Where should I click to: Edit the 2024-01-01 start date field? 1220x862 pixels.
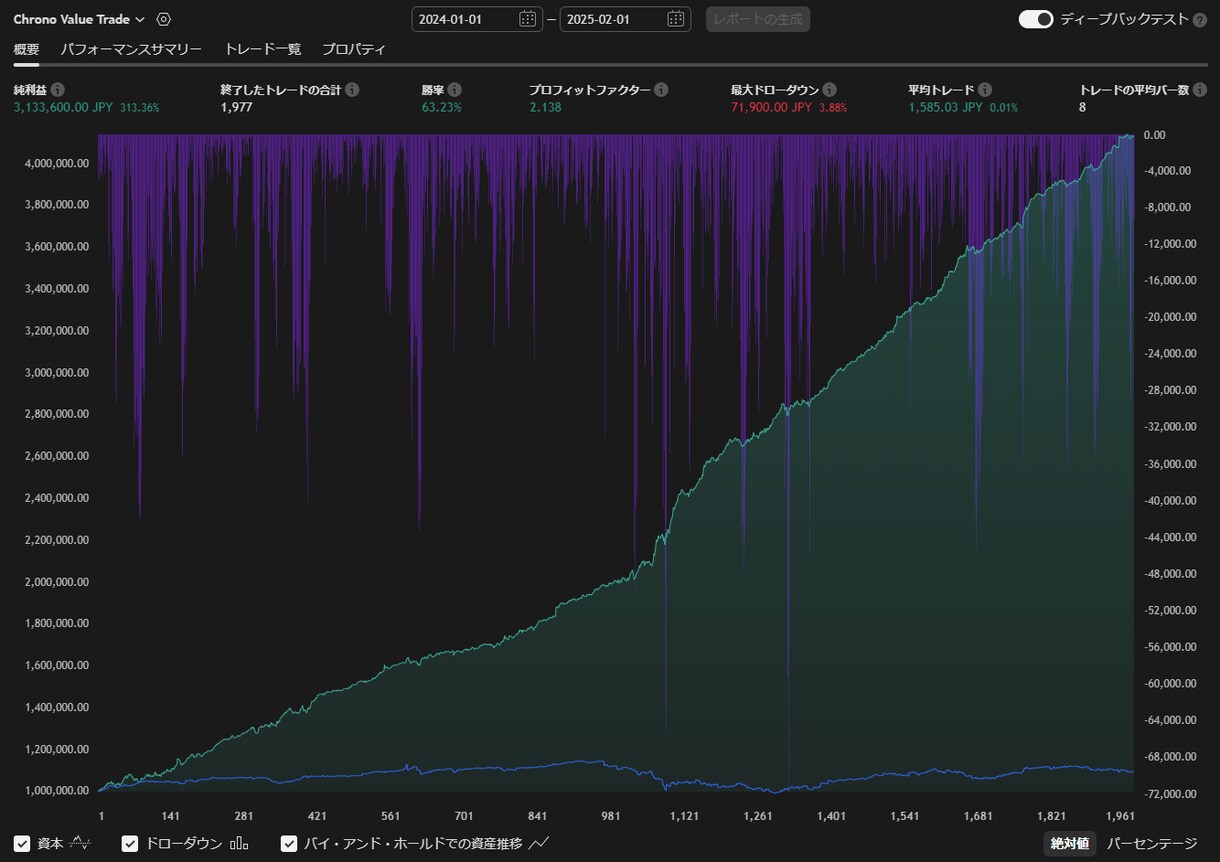point(477,19)
